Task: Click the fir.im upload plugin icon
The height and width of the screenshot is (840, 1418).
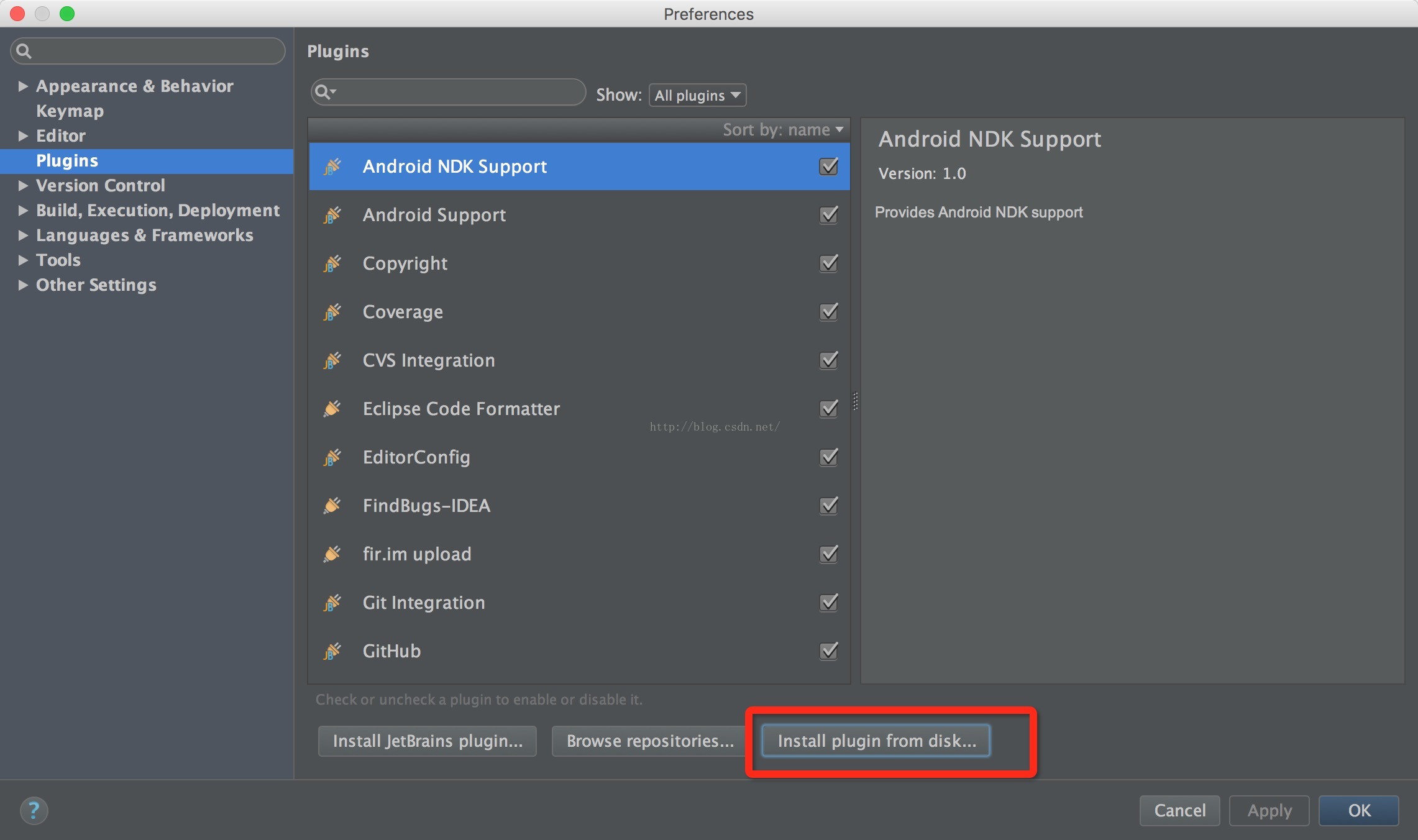Action: coord(332,554)
